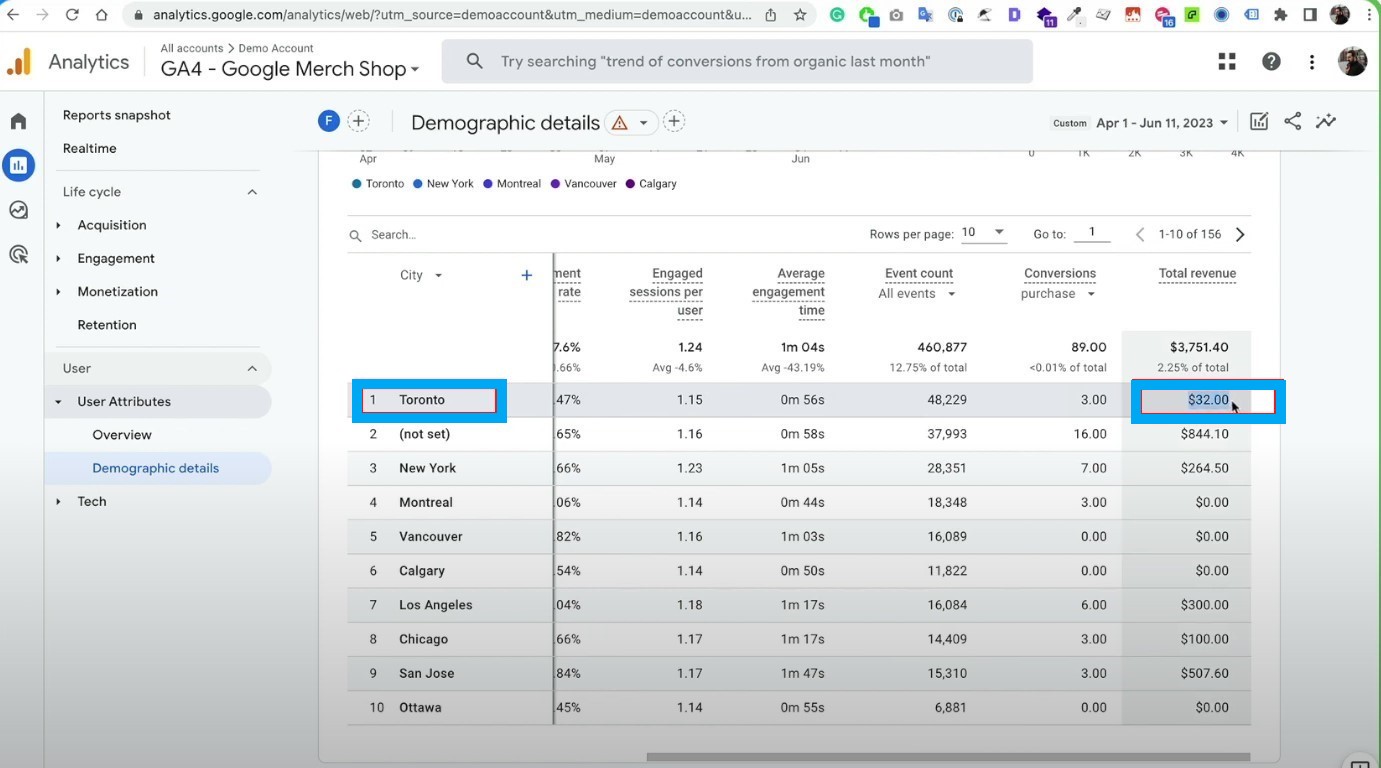Click the horizontal table scrollbar
Image resolution: width=1381 pixels, height=768 pixels.
click(x=948, y=757)
